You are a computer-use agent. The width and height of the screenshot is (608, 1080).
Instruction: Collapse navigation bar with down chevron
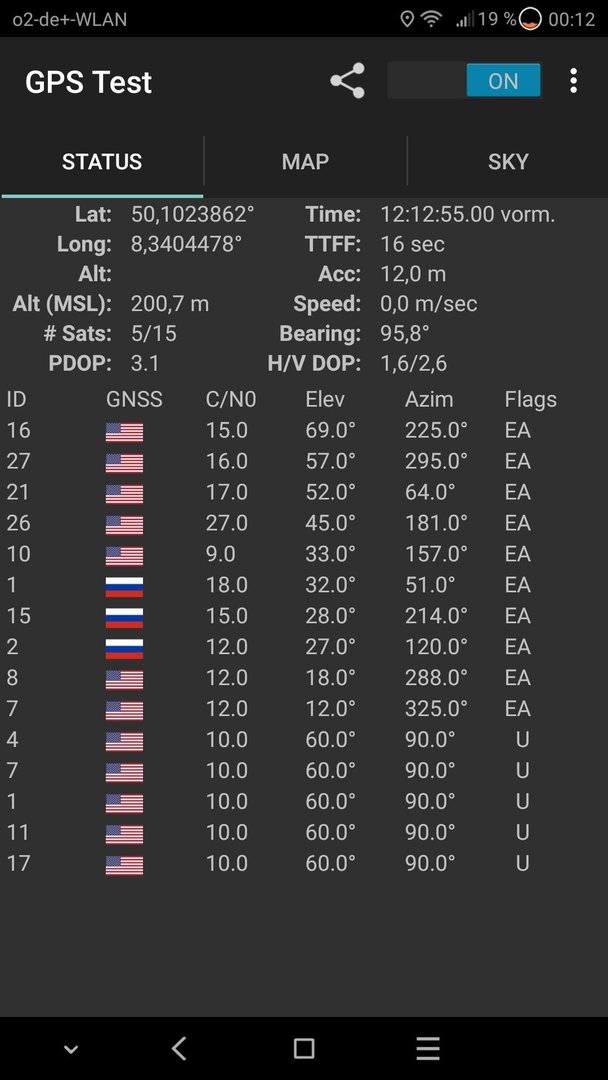pyautogui.click(x=70, y=1050)
